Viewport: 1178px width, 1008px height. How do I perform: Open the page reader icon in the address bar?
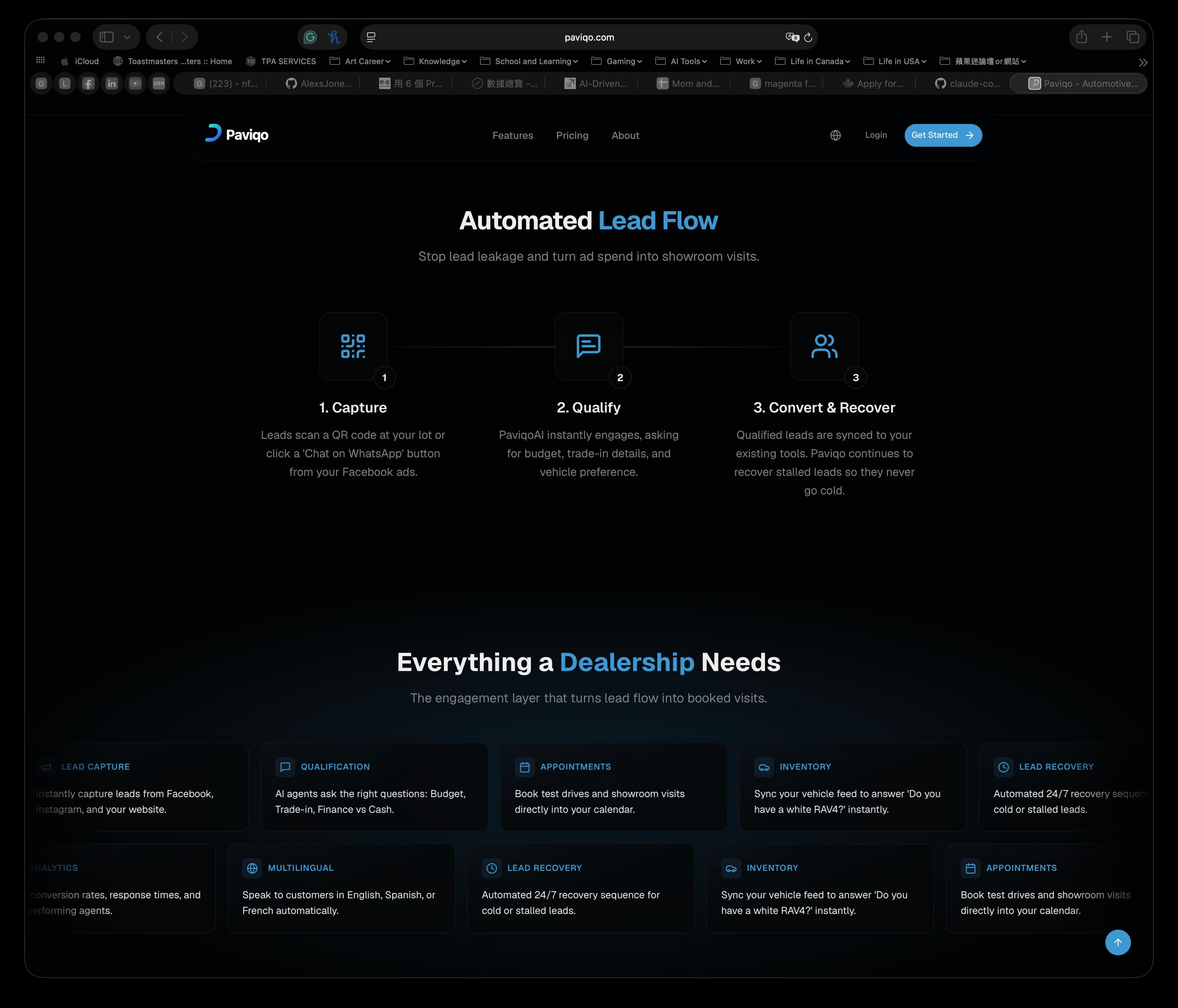[371, 37]
